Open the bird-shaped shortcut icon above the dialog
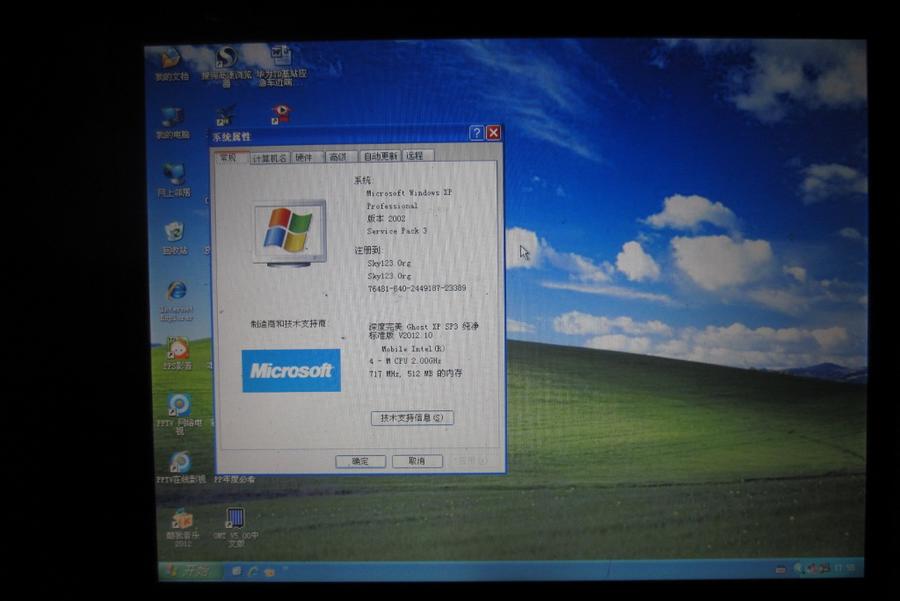 [225, 115]
